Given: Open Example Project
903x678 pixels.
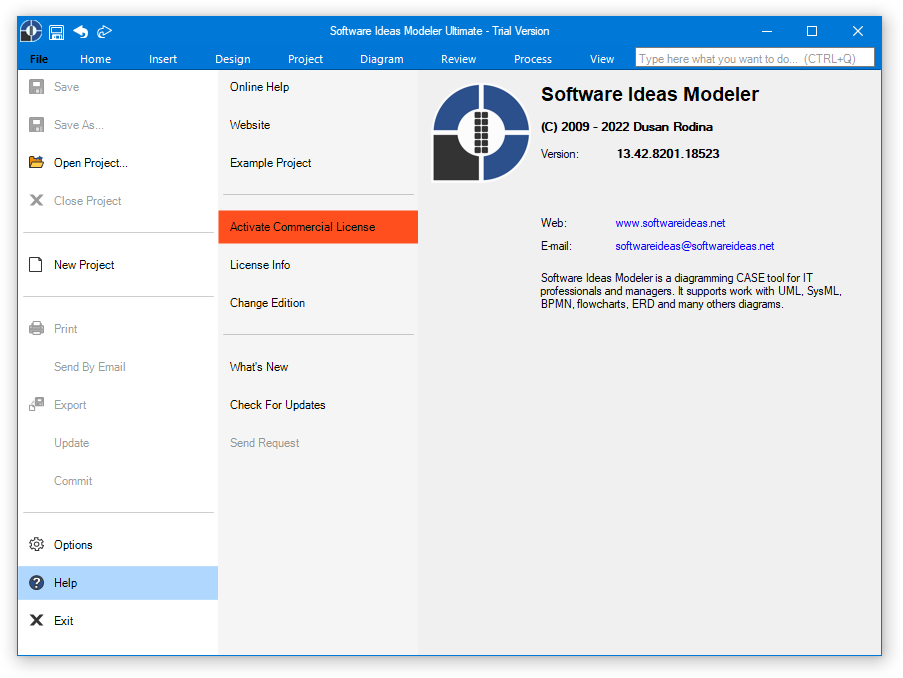Looking at the screenshot, I should point(318,163).
